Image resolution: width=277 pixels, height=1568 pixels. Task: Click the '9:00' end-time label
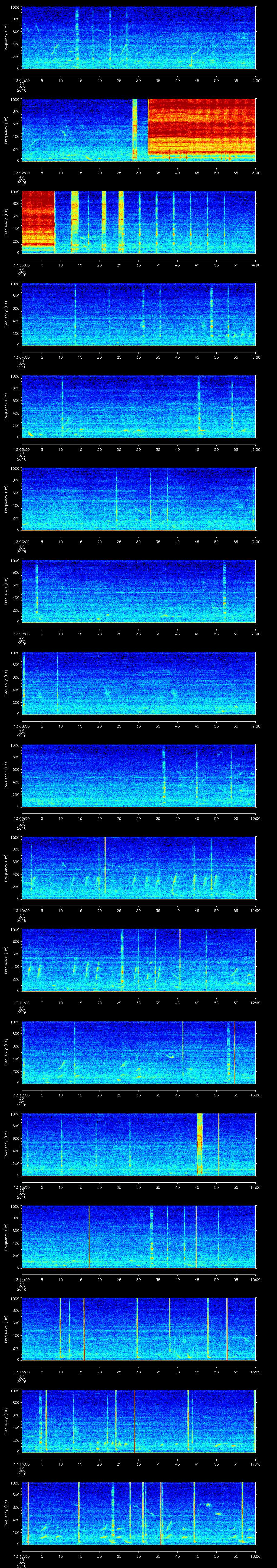[256, 726]
